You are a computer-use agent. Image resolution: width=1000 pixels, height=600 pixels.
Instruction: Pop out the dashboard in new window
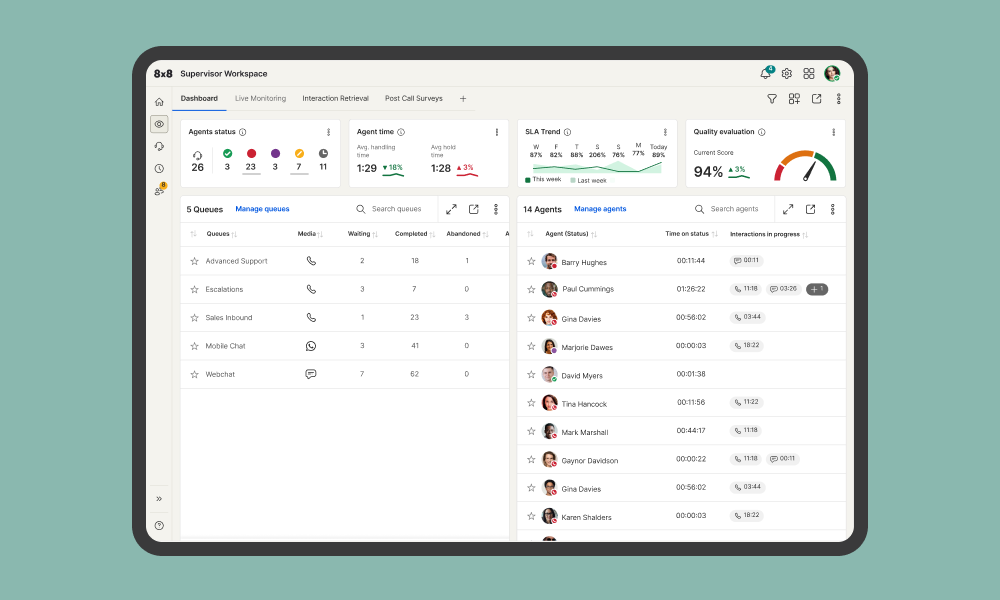816,99
